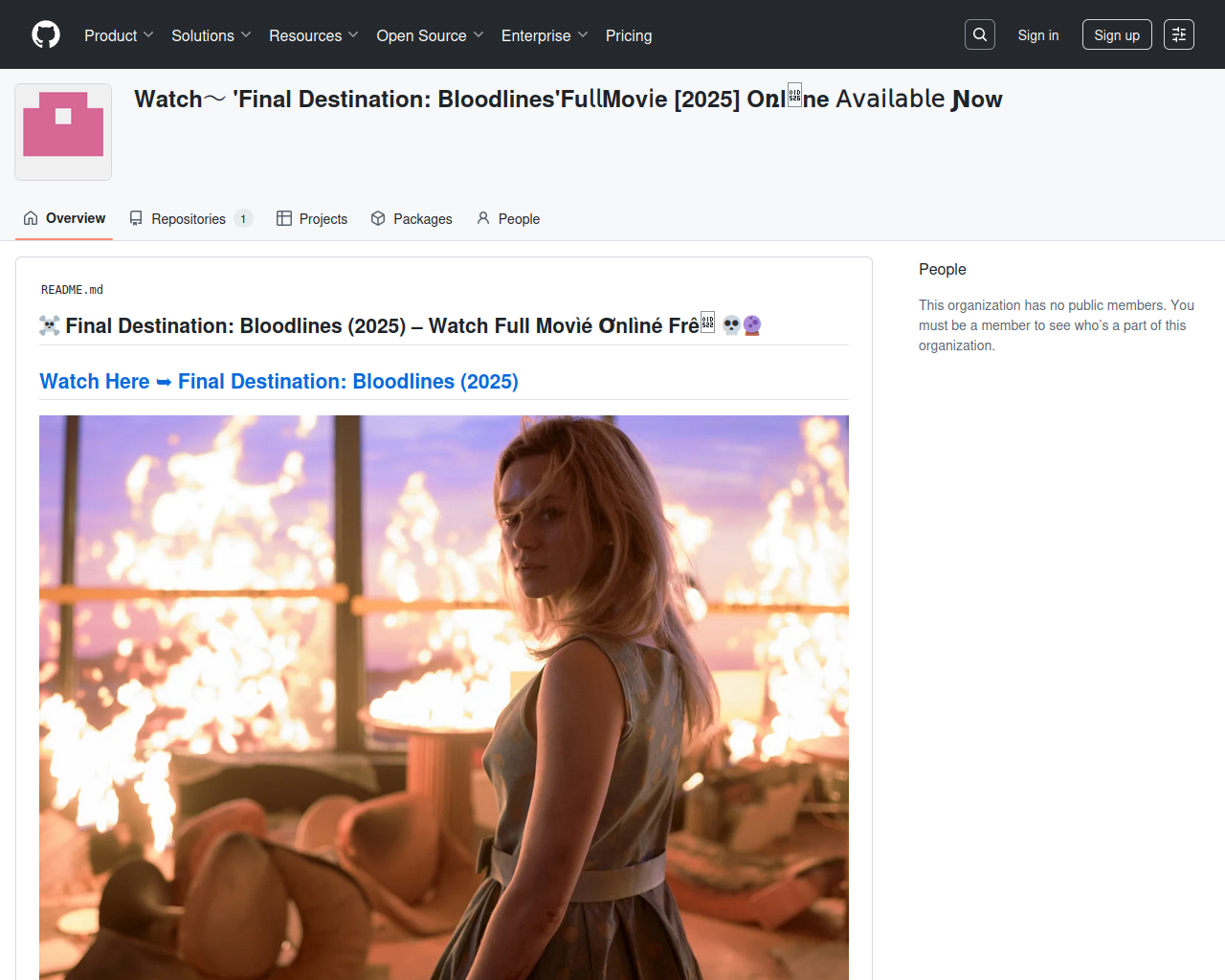Open the Enterprise dropdown menu
The image size is (1225, 980).
[544, 35]
